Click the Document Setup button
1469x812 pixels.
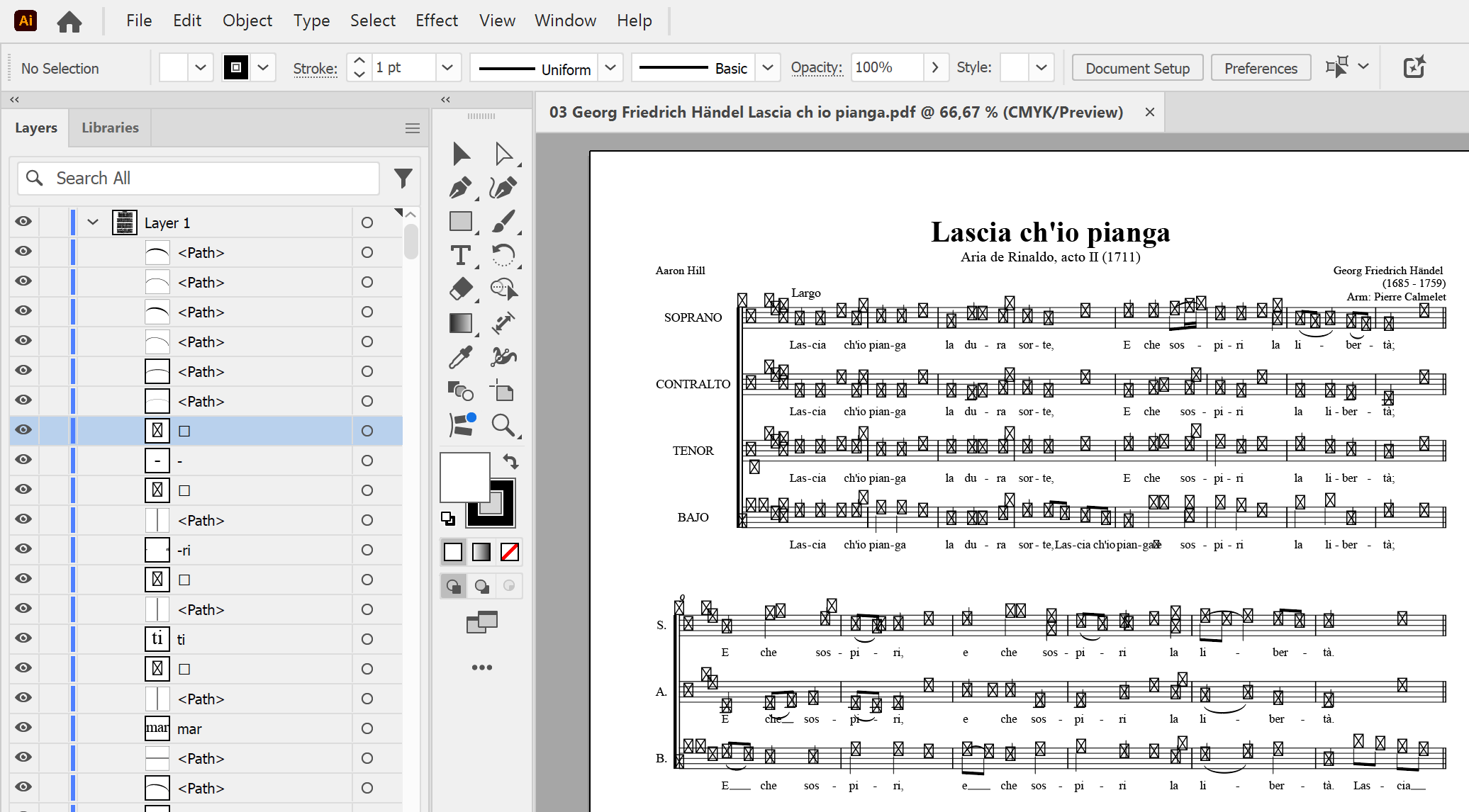tap(1137, 68)
